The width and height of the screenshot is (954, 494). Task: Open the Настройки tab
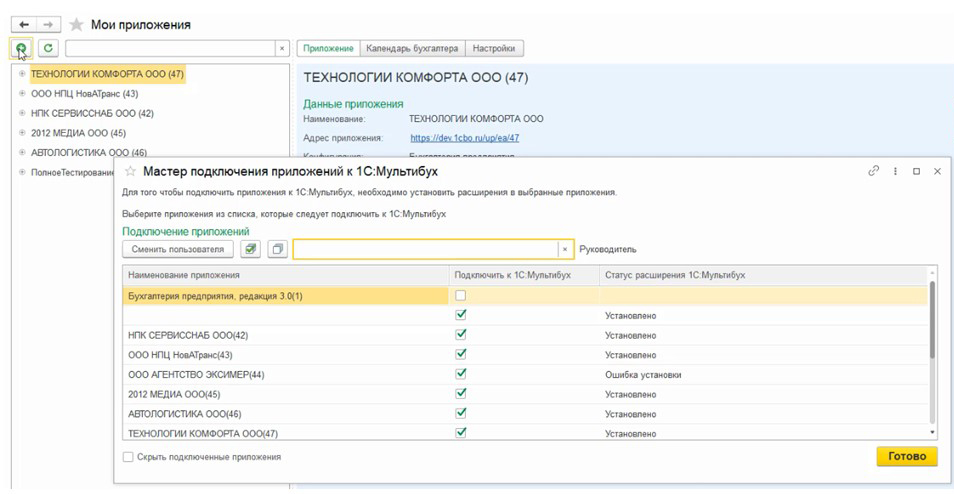click(x=494, y=48)
